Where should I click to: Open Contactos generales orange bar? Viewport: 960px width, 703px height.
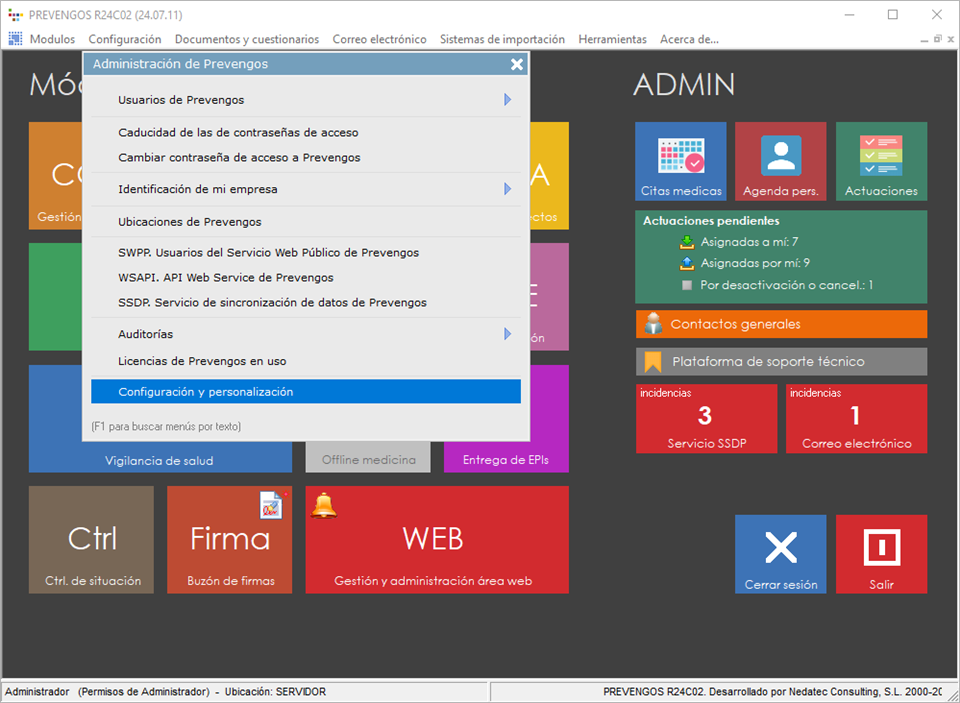pyautogui.click(x=780, y=324)
